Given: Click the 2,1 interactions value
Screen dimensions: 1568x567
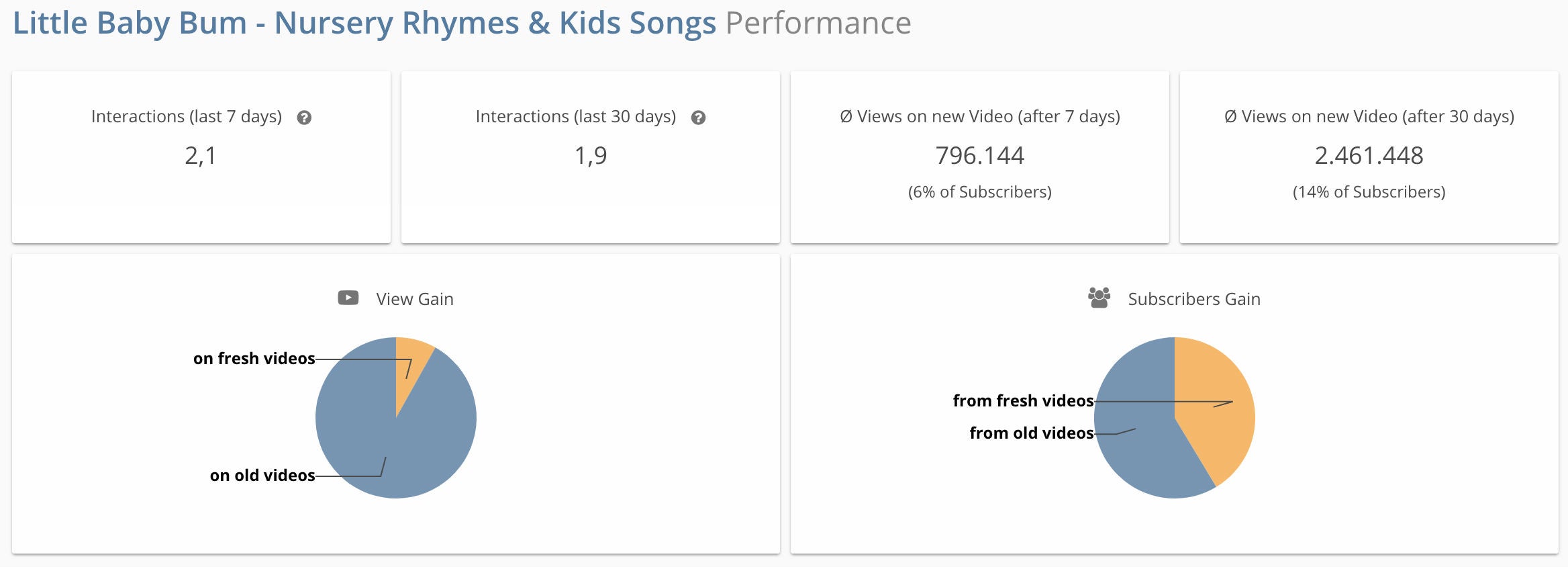Looking at the screenshot, I should pyautogui.click(x=201, y=156).
